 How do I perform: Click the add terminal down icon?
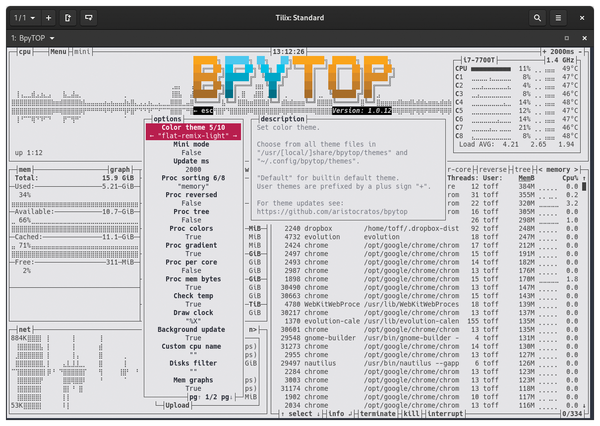click(88, 18)
